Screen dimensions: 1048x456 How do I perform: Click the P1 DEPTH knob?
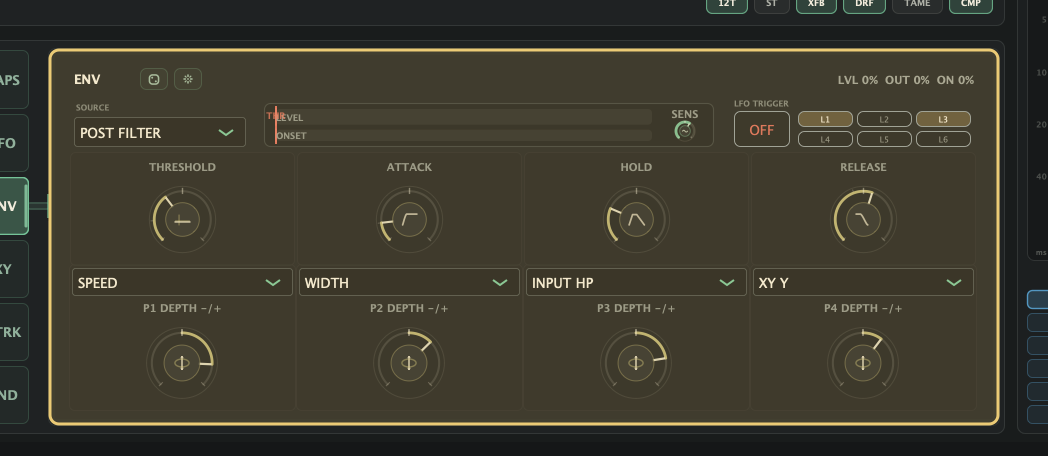[x=182, y=363]
